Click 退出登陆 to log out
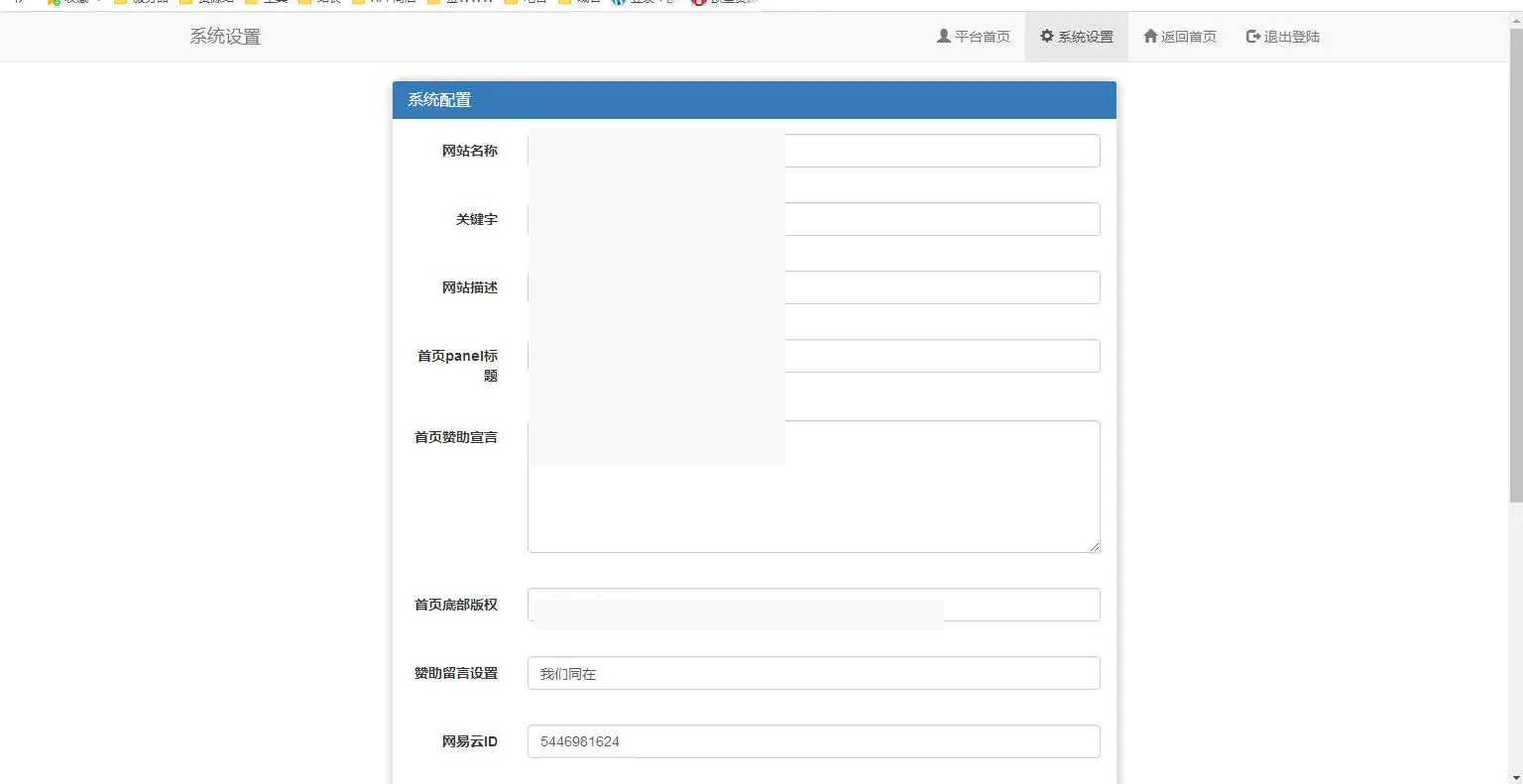 pyautogui.click(x=1282, y=36)
